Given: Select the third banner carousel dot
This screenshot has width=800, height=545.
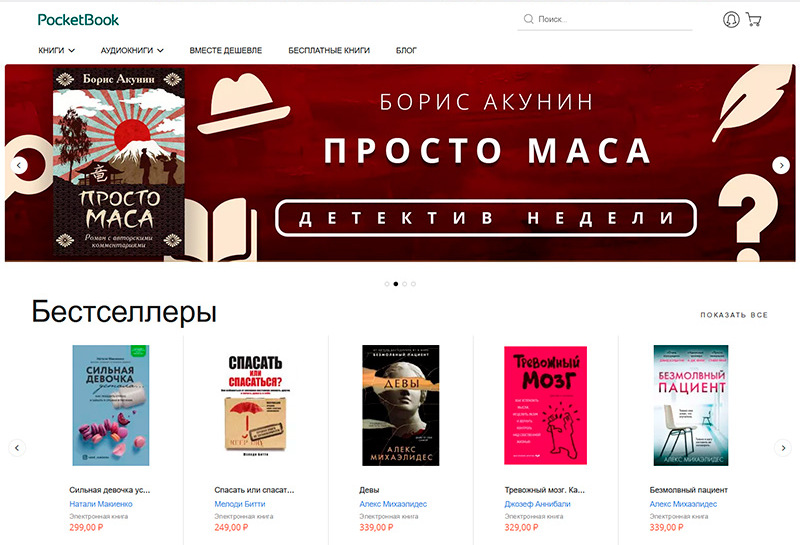Looking at the screenshot, I should point(405,284).
